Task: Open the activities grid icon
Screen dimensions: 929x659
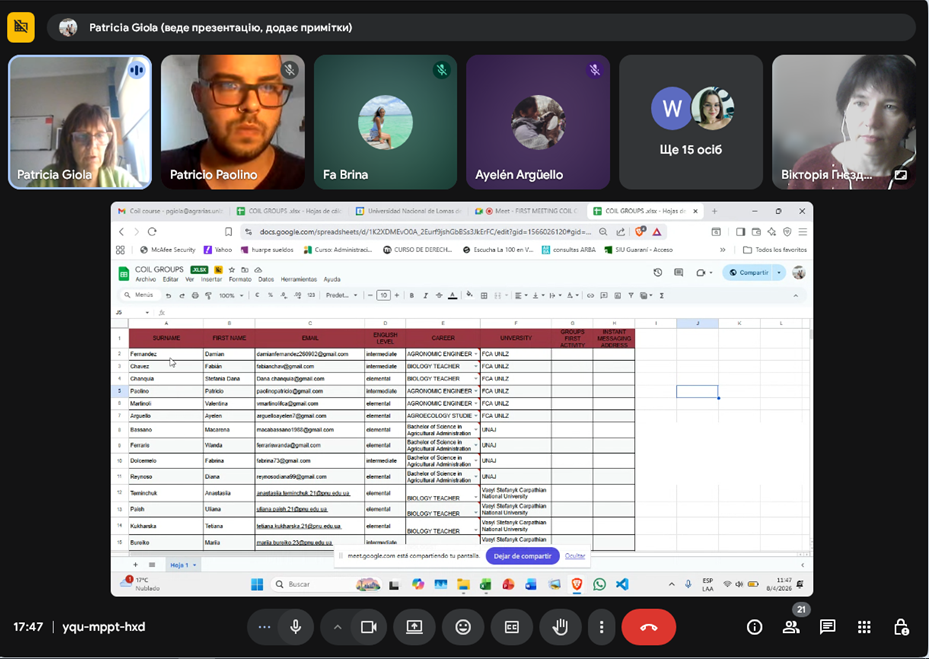Action: click(864, 627)
